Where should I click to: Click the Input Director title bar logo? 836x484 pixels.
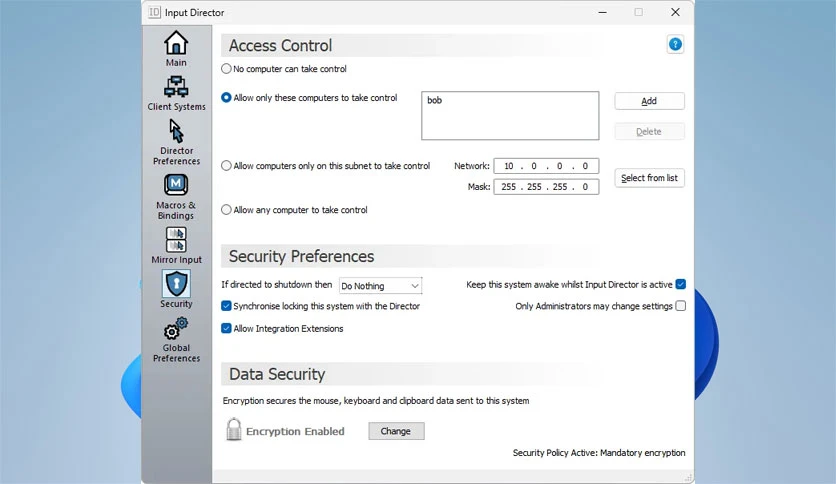tap(154, 12)
